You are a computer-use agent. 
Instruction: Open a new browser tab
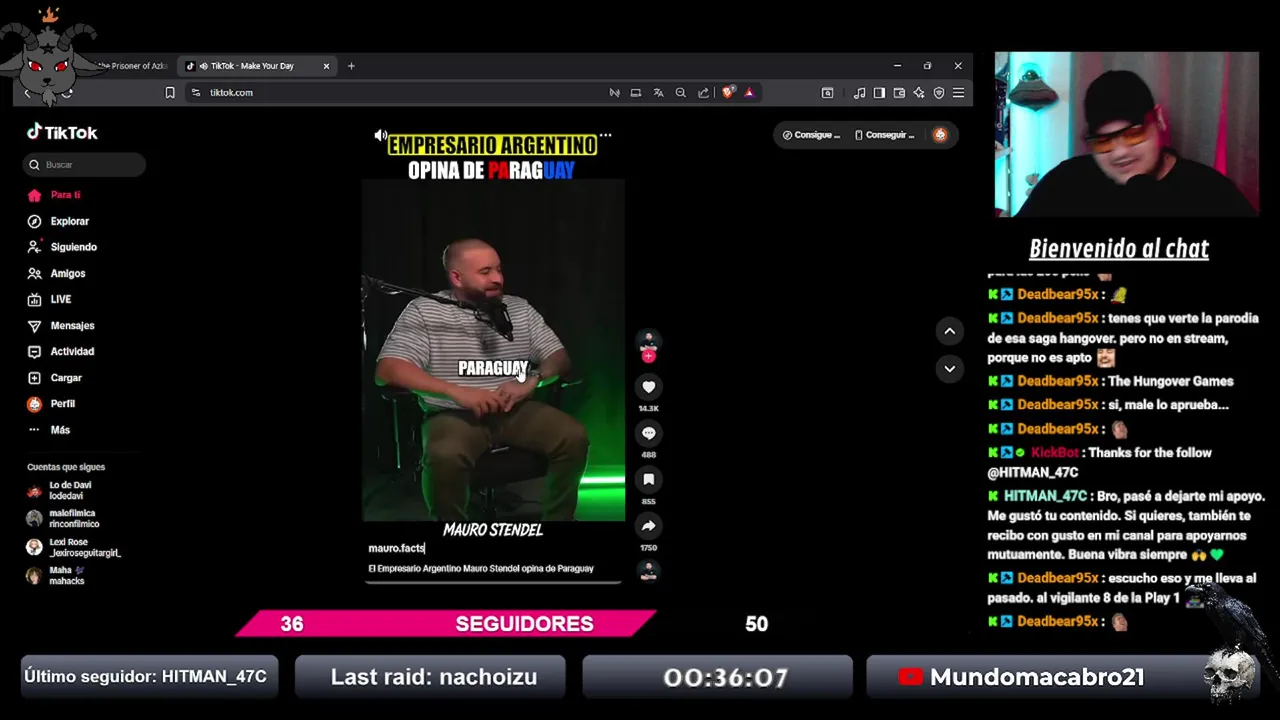(351, 66)
